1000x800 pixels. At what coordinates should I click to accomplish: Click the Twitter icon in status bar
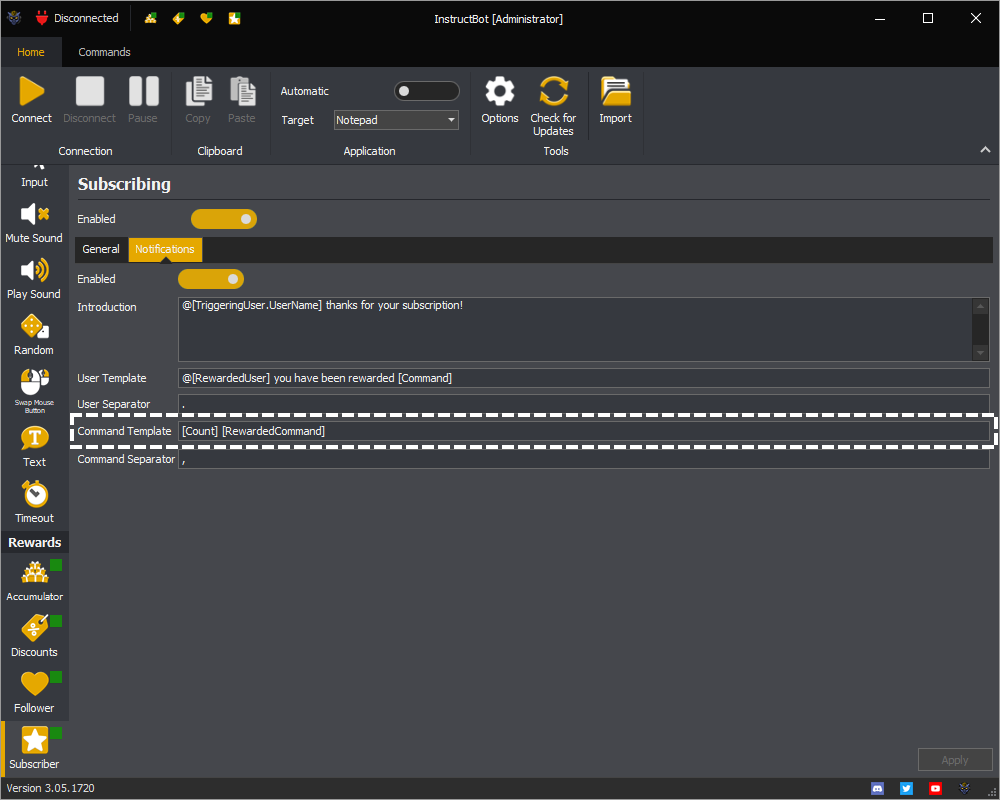(x=906, y=789)
